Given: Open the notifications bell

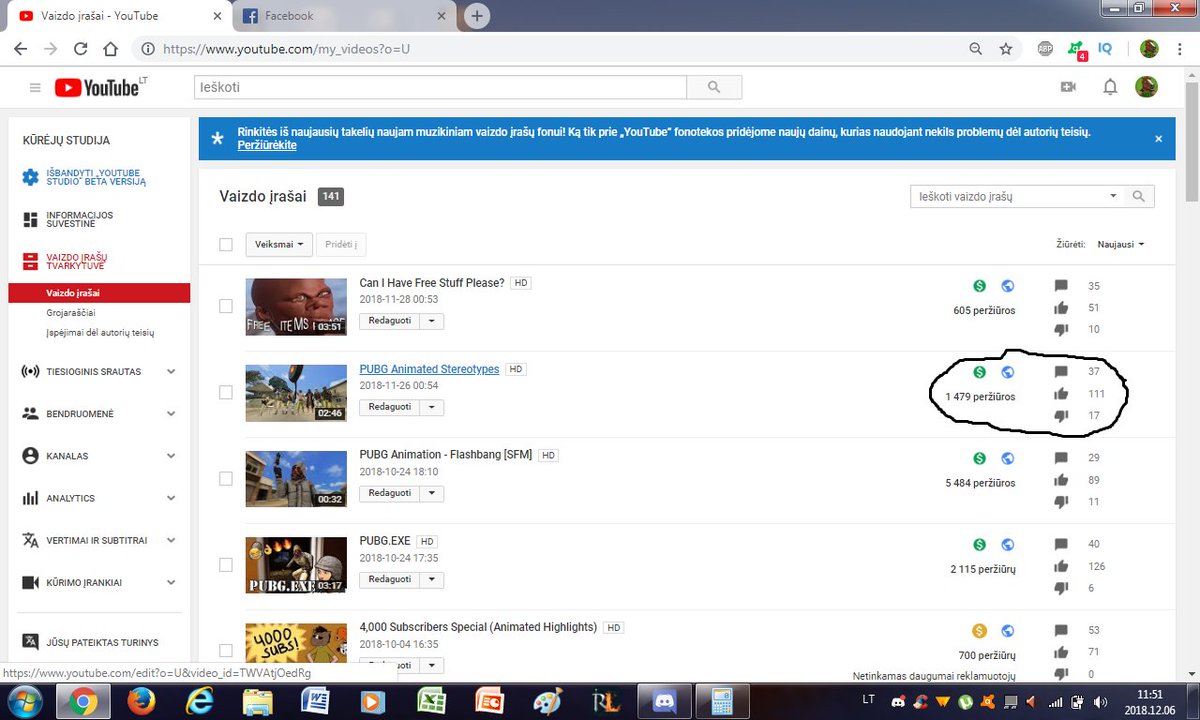Looking at the screenshot, I should point(1110,88).
